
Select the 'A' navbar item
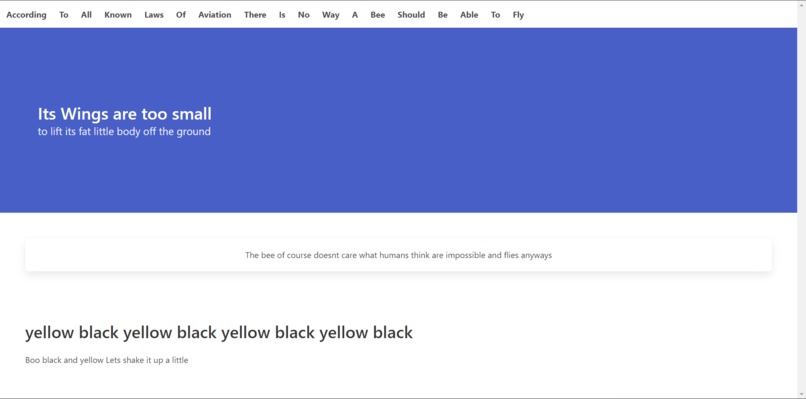click(x=355, y=15)
